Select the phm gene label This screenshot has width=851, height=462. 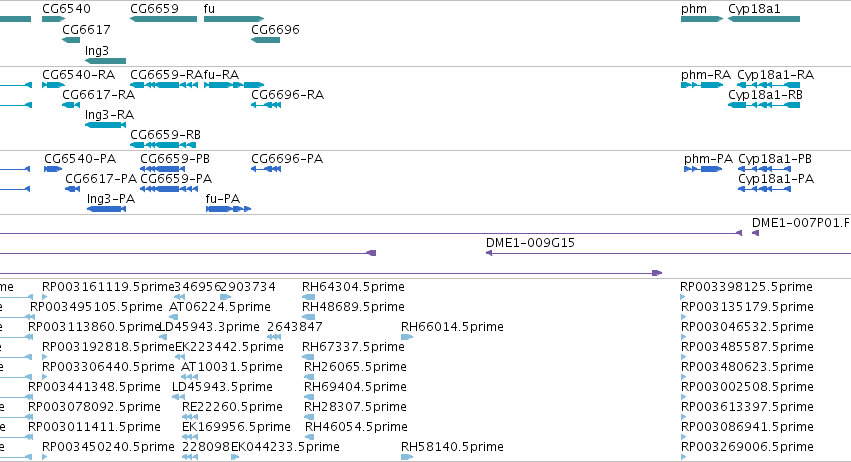click(x=694, y=9)
